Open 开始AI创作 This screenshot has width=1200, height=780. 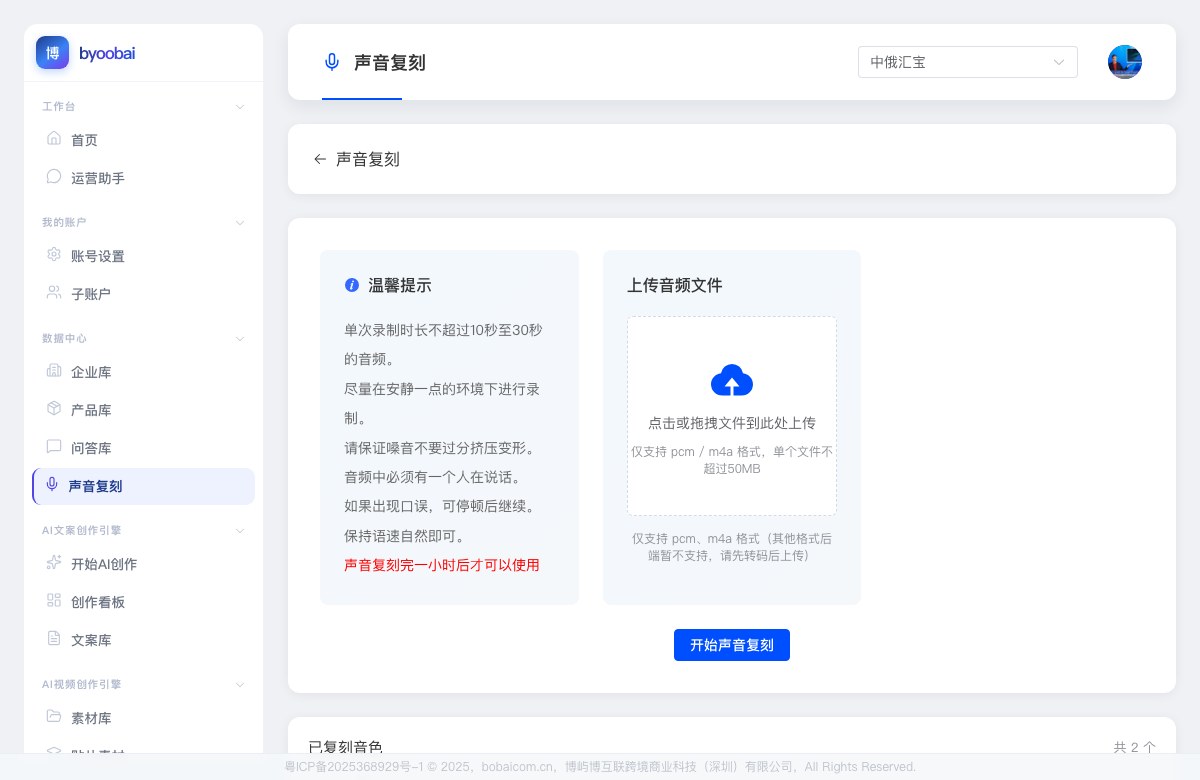[x=143, y=564]
